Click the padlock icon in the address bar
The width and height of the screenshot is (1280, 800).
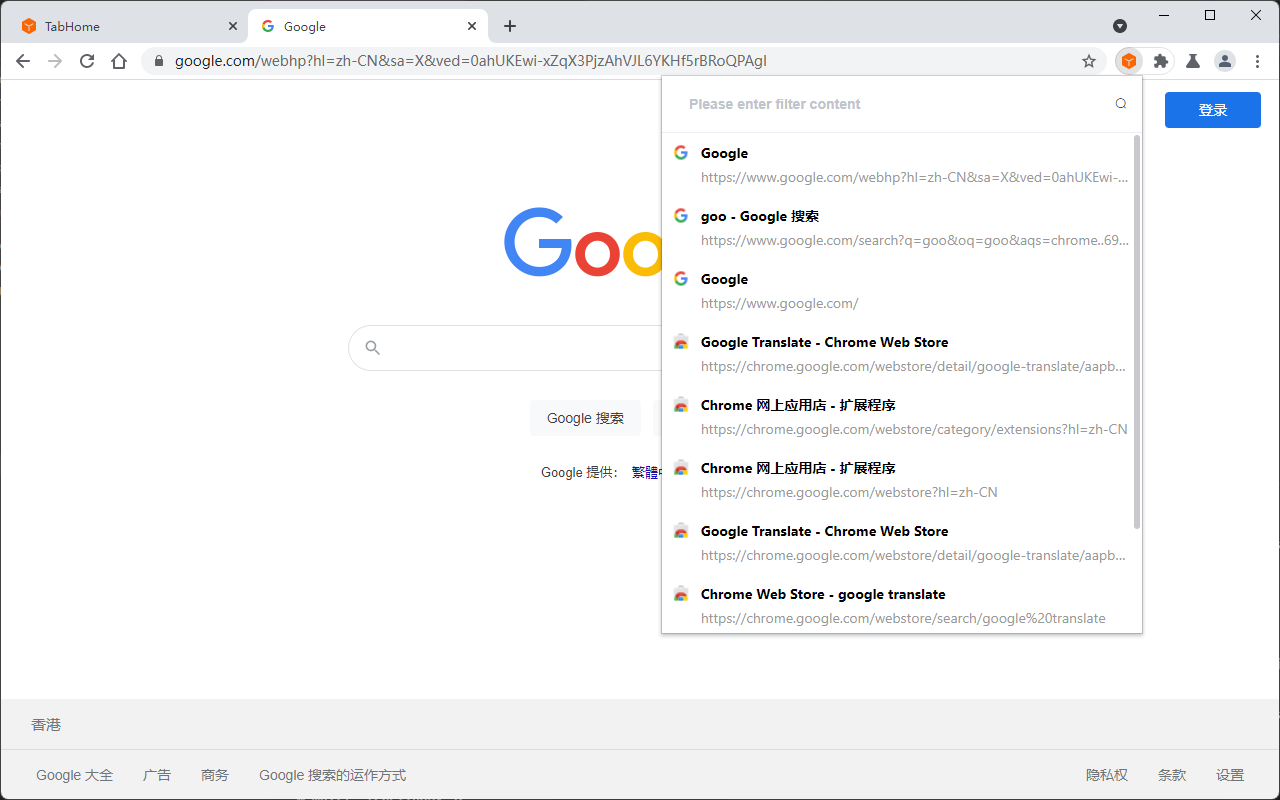(x=158, y=61)
